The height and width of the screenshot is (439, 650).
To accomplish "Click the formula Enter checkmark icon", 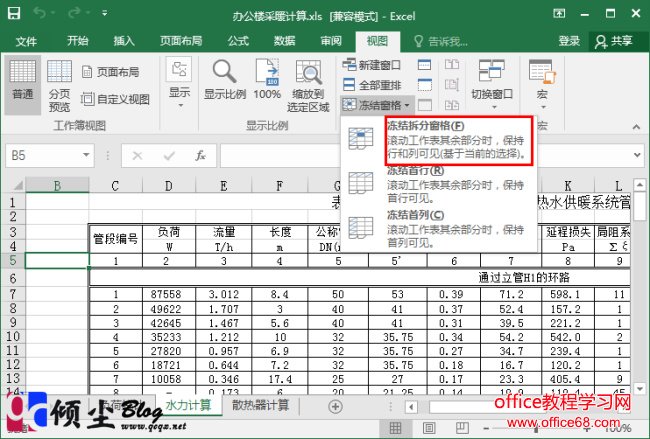I will (x=169, y=156).
